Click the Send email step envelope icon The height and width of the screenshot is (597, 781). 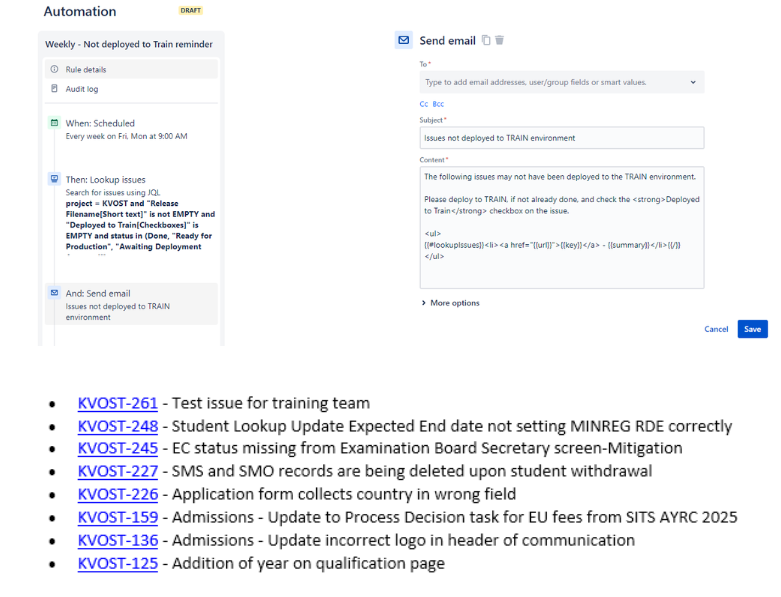[x=54, y=293]
